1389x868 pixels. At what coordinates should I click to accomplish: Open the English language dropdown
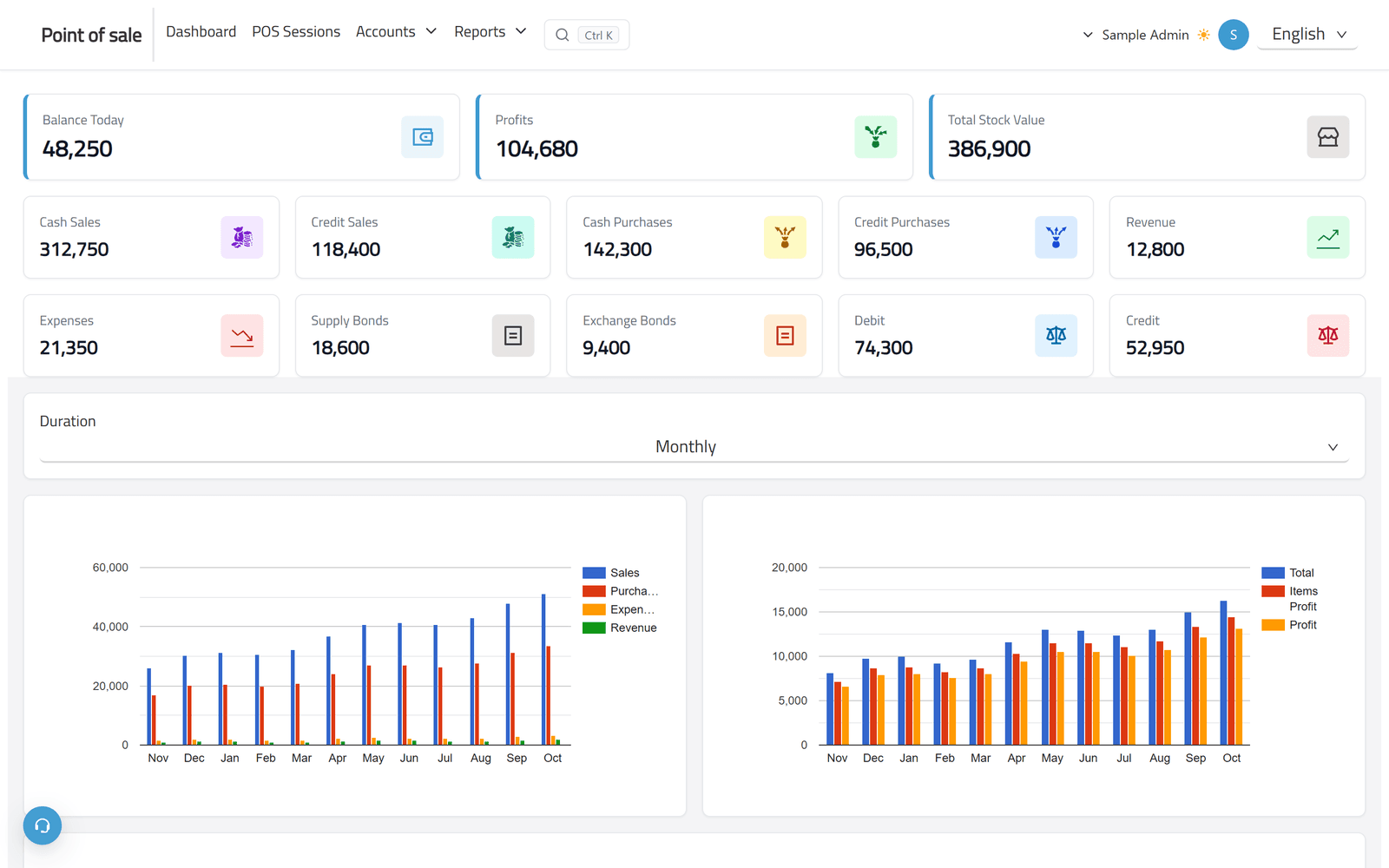click(1307, 34)
